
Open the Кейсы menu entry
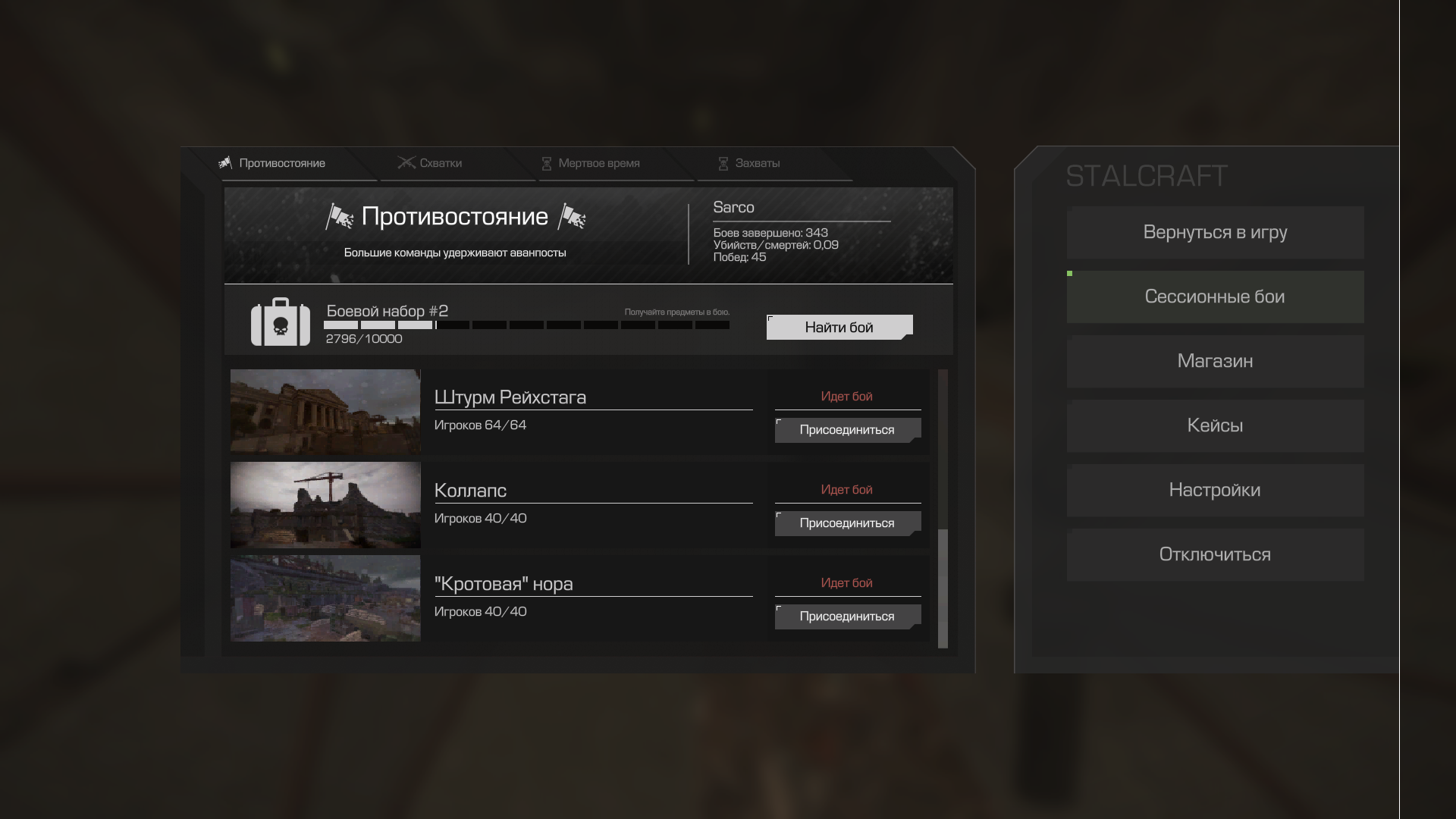pos(1215,425)
